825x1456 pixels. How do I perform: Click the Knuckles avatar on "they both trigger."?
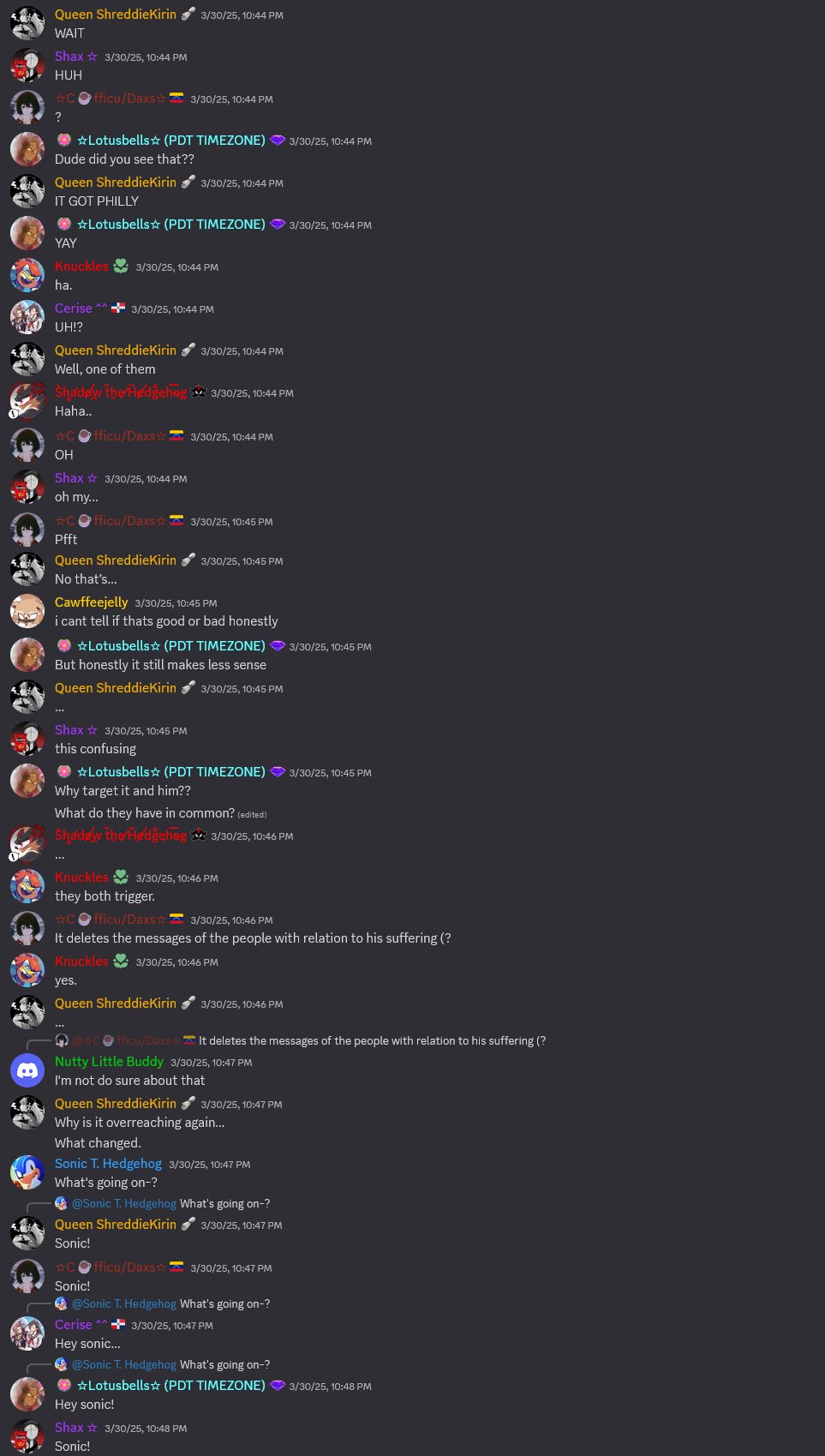[x=27, y=886]
